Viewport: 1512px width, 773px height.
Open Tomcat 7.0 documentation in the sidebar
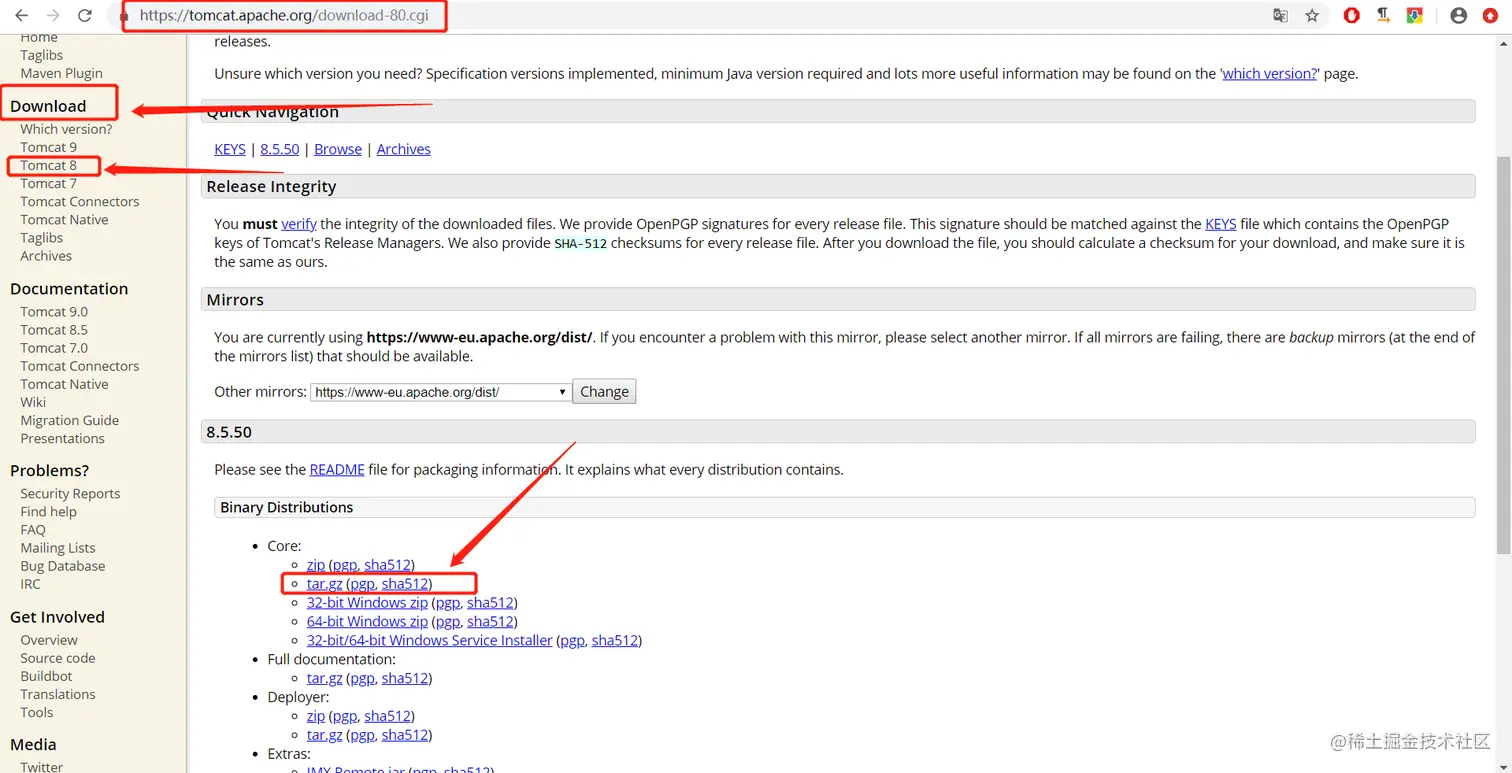pyautogui.click(x=54, y=348)
